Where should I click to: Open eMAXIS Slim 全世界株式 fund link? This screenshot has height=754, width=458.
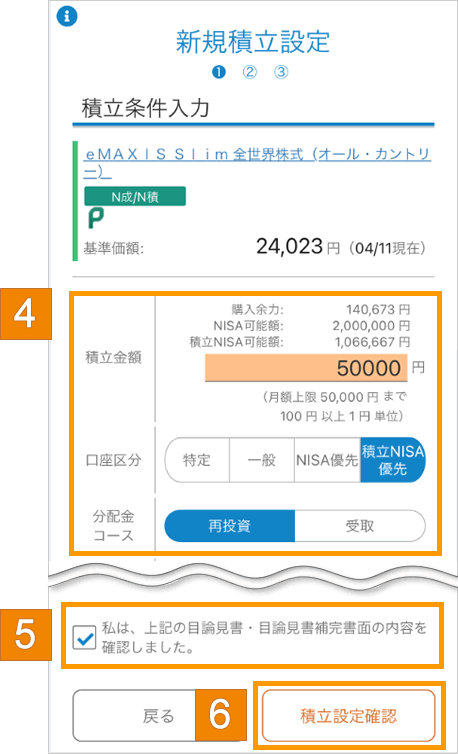(257, 163)
